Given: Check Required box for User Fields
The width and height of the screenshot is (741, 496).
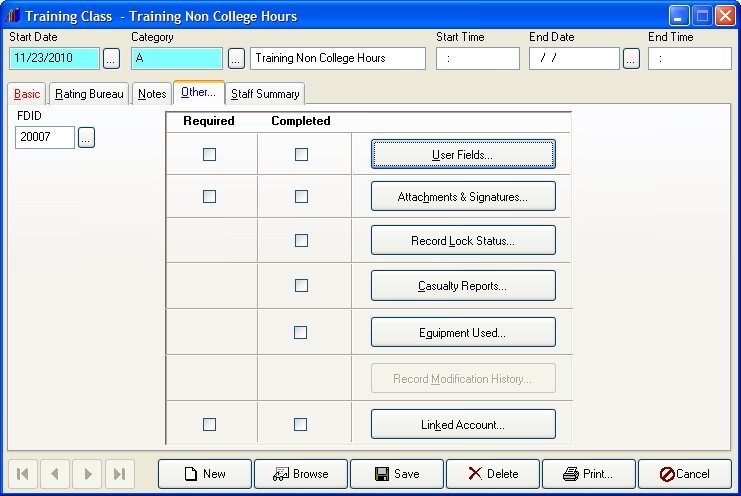Looking at the screenshot, I should 209,154.
